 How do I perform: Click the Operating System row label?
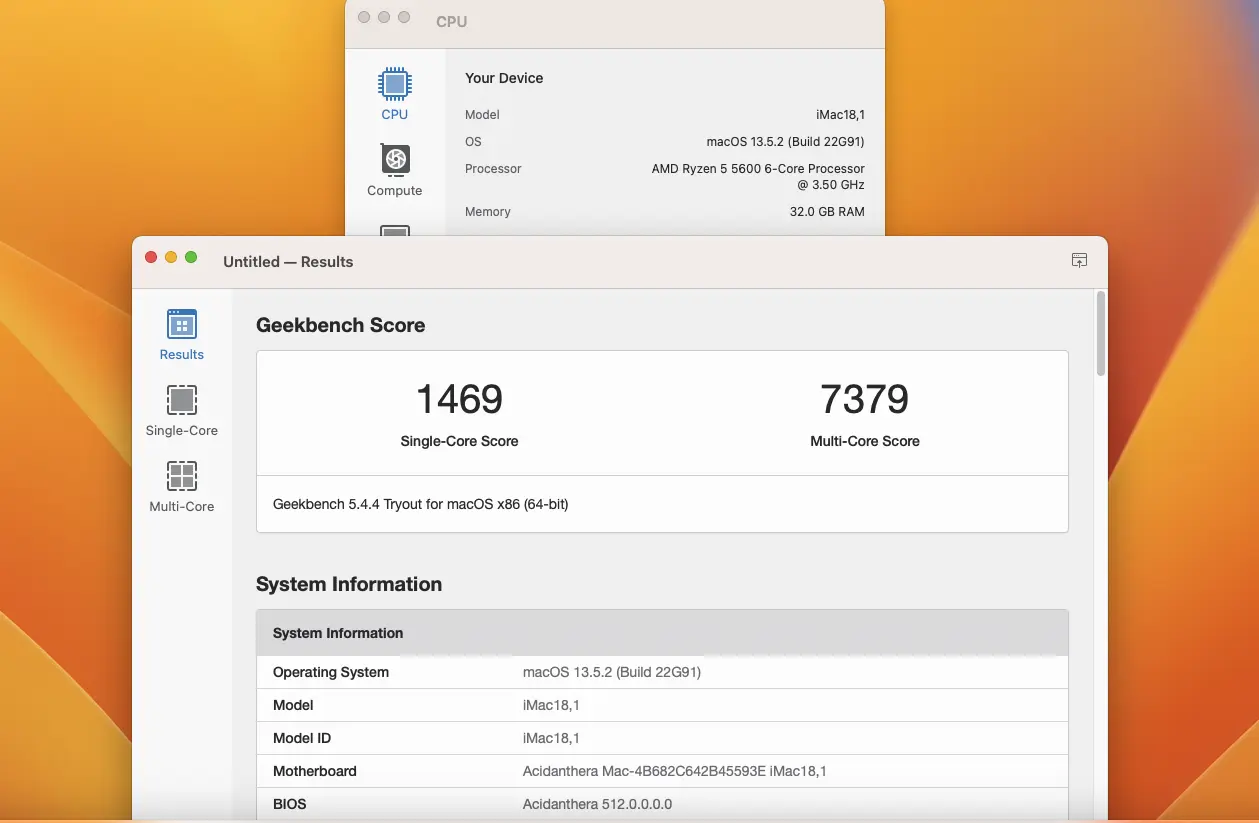coord(331,672)
